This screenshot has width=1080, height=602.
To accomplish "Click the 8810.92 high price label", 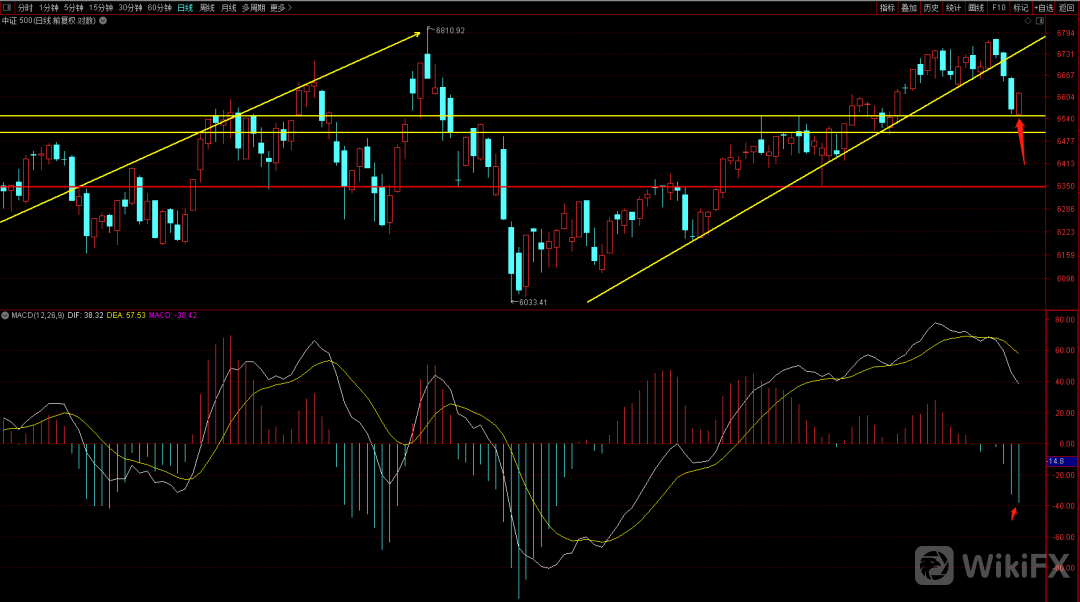I will (450, 31).
